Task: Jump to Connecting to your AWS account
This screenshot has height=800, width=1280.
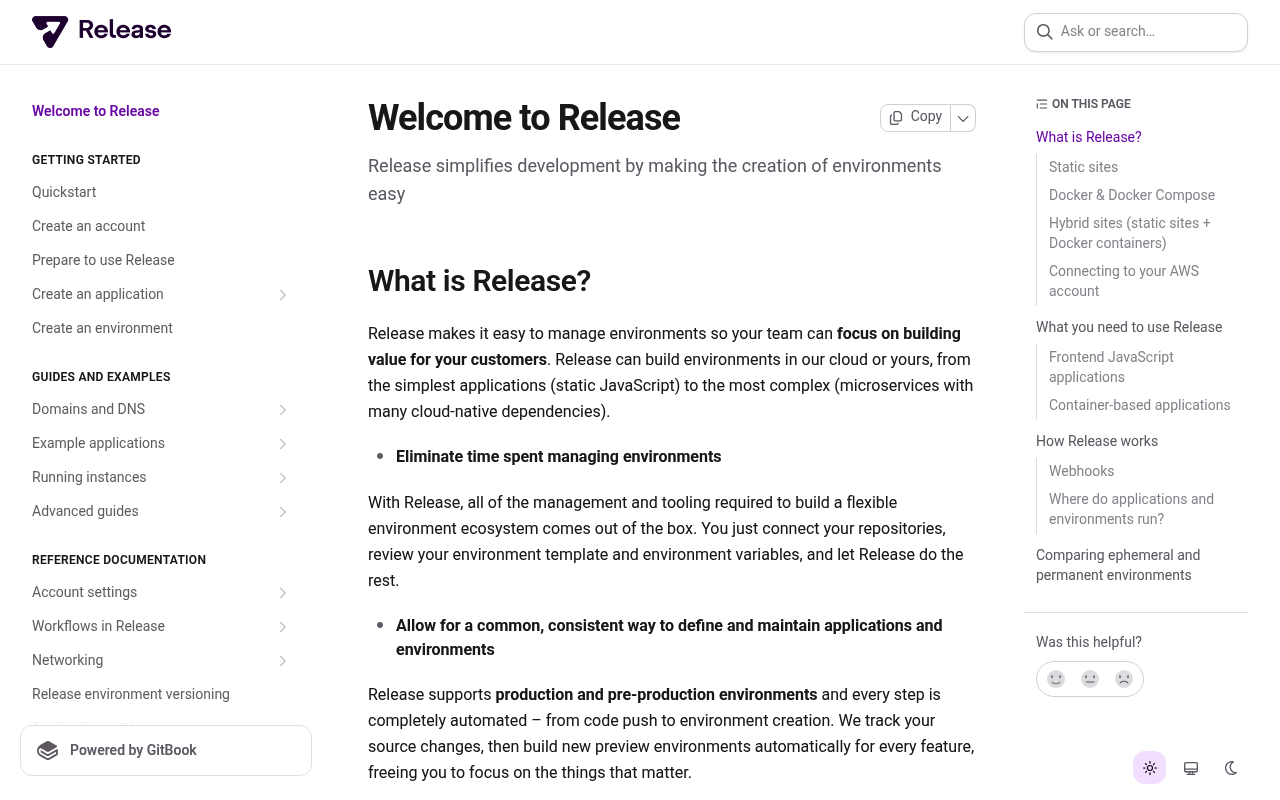Action: 1124,281
